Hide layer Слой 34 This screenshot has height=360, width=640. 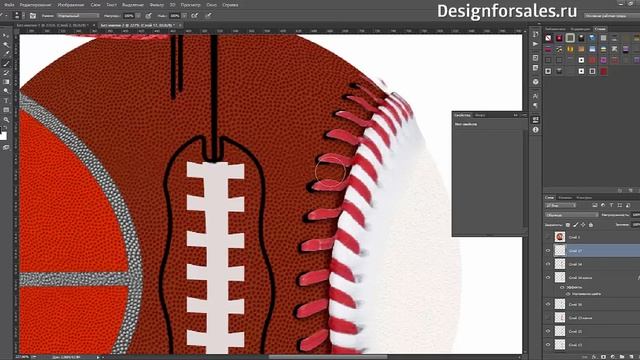pos(548,264)
